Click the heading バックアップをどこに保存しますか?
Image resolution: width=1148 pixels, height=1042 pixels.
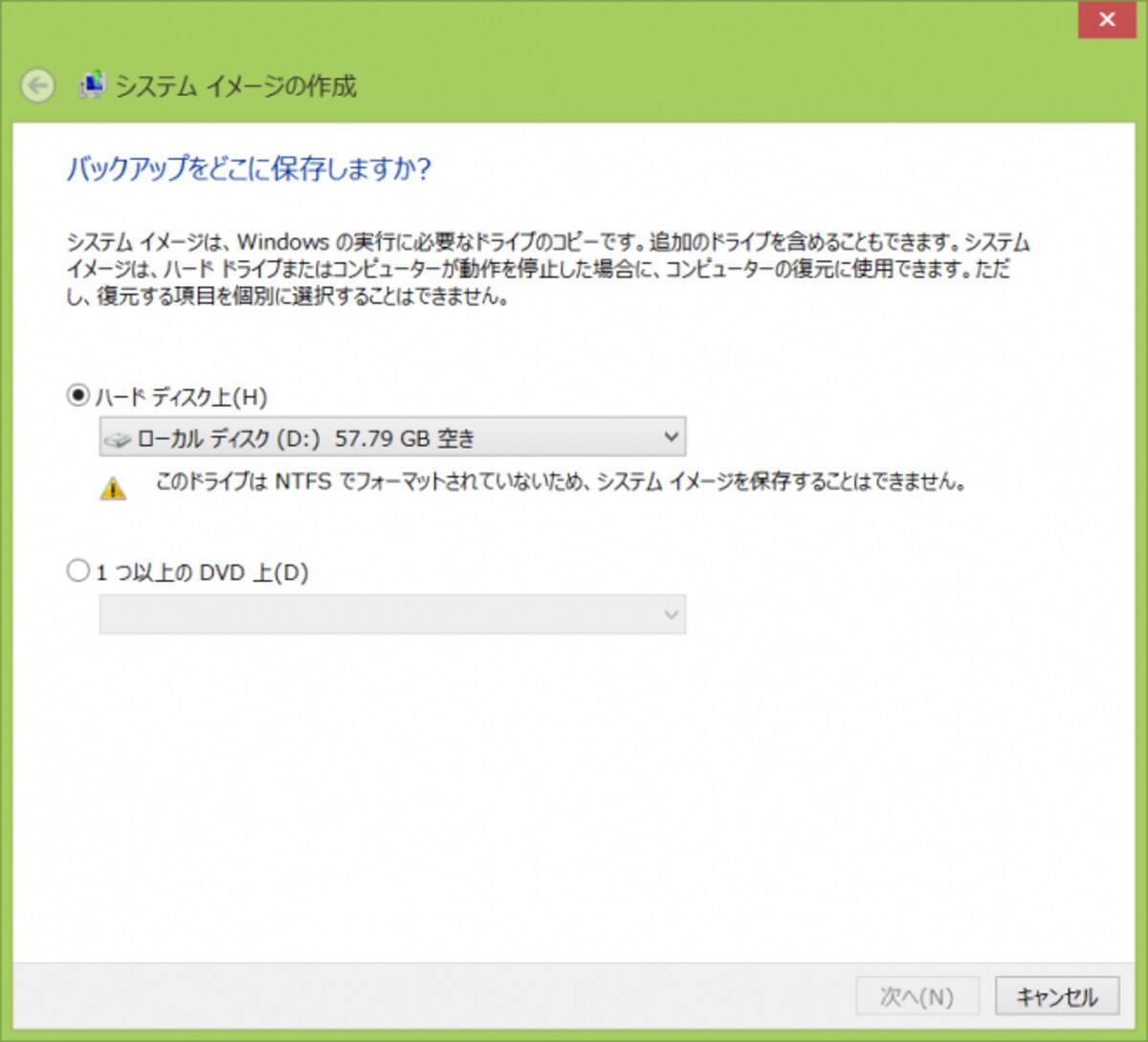pyautogui.click(x=249, y=169)
